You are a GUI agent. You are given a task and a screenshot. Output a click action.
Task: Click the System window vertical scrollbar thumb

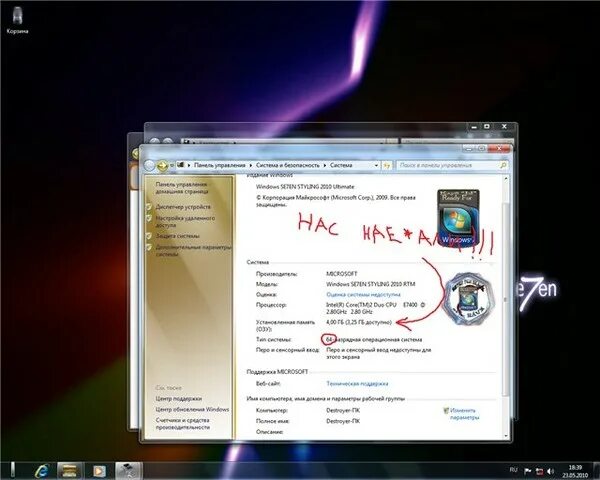505,299
